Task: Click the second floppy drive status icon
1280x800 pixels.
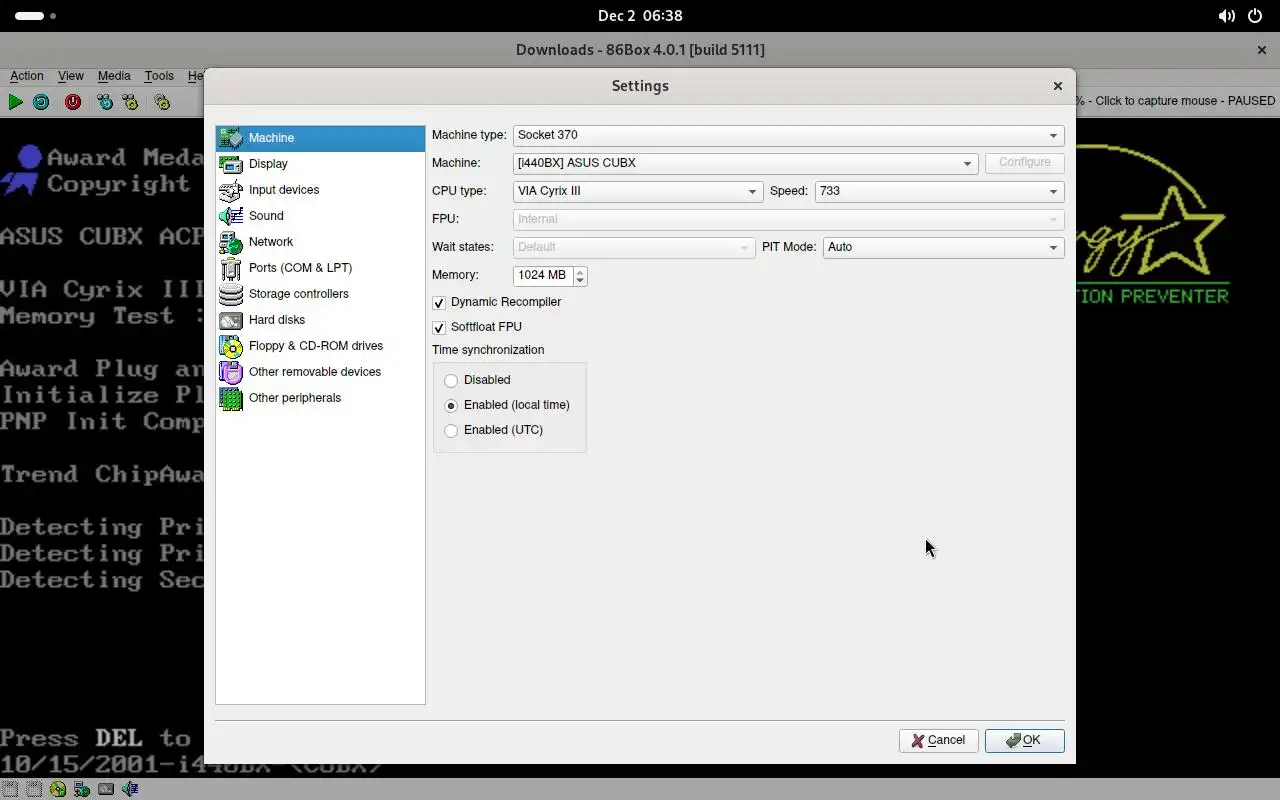Action: (34, 789)
